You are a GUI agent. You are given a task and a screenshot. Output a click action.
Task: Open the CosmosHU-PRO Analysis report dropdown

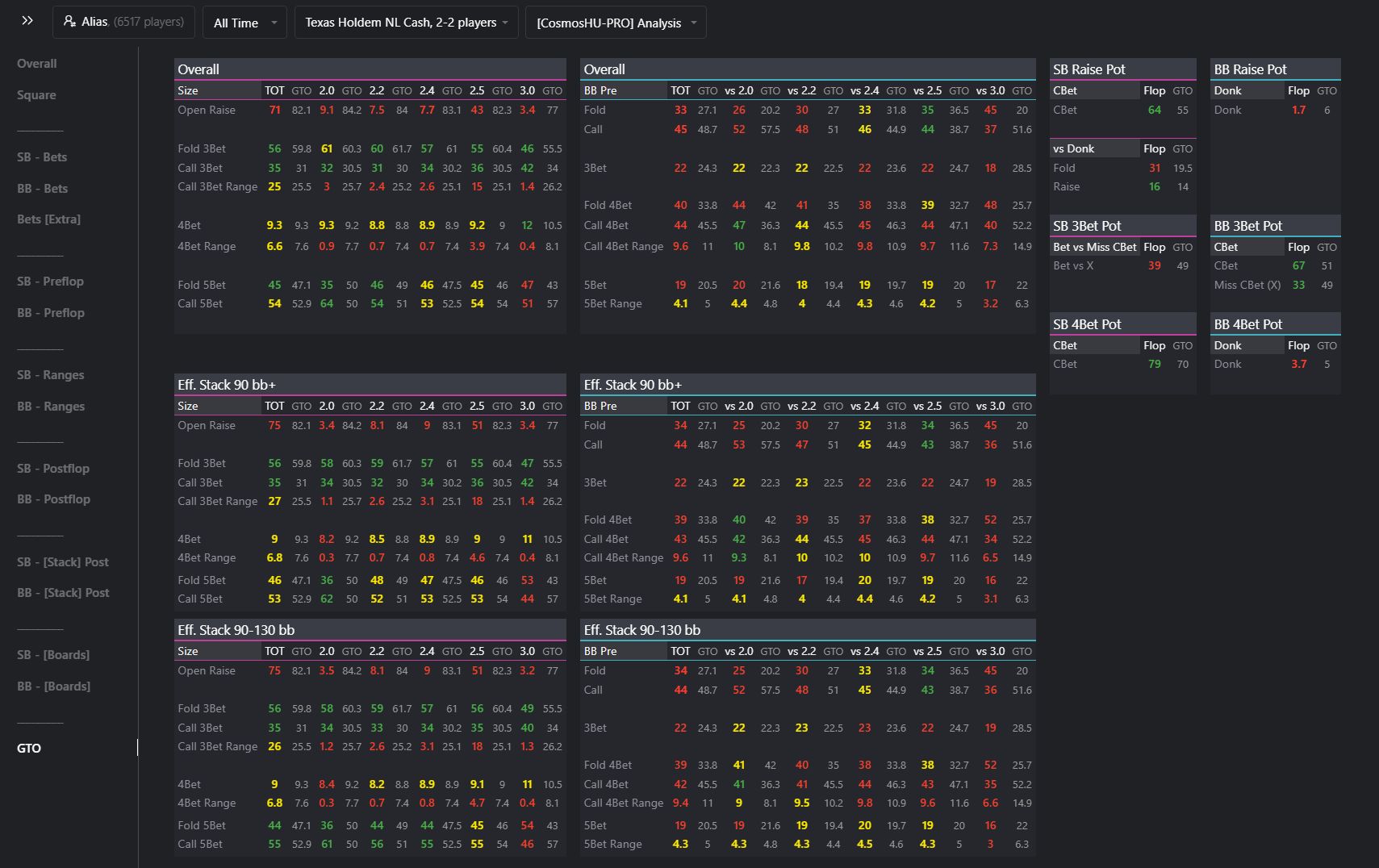coord(615,23)
